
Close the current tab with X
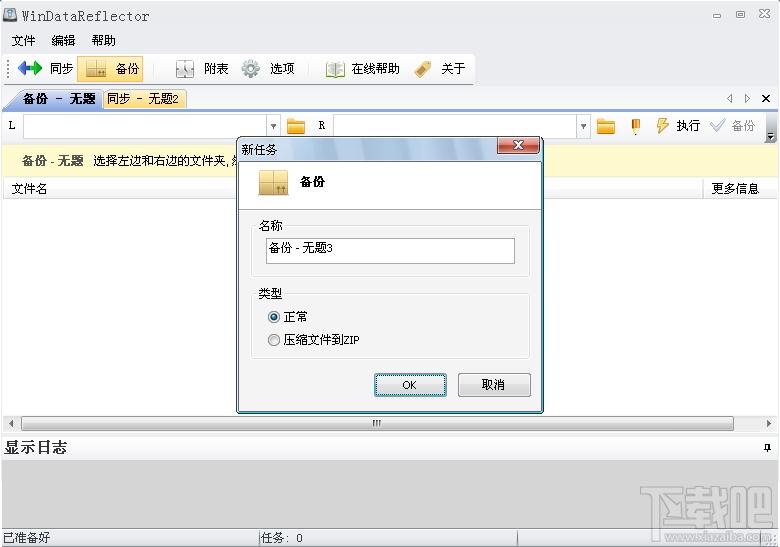coord(766,98)
